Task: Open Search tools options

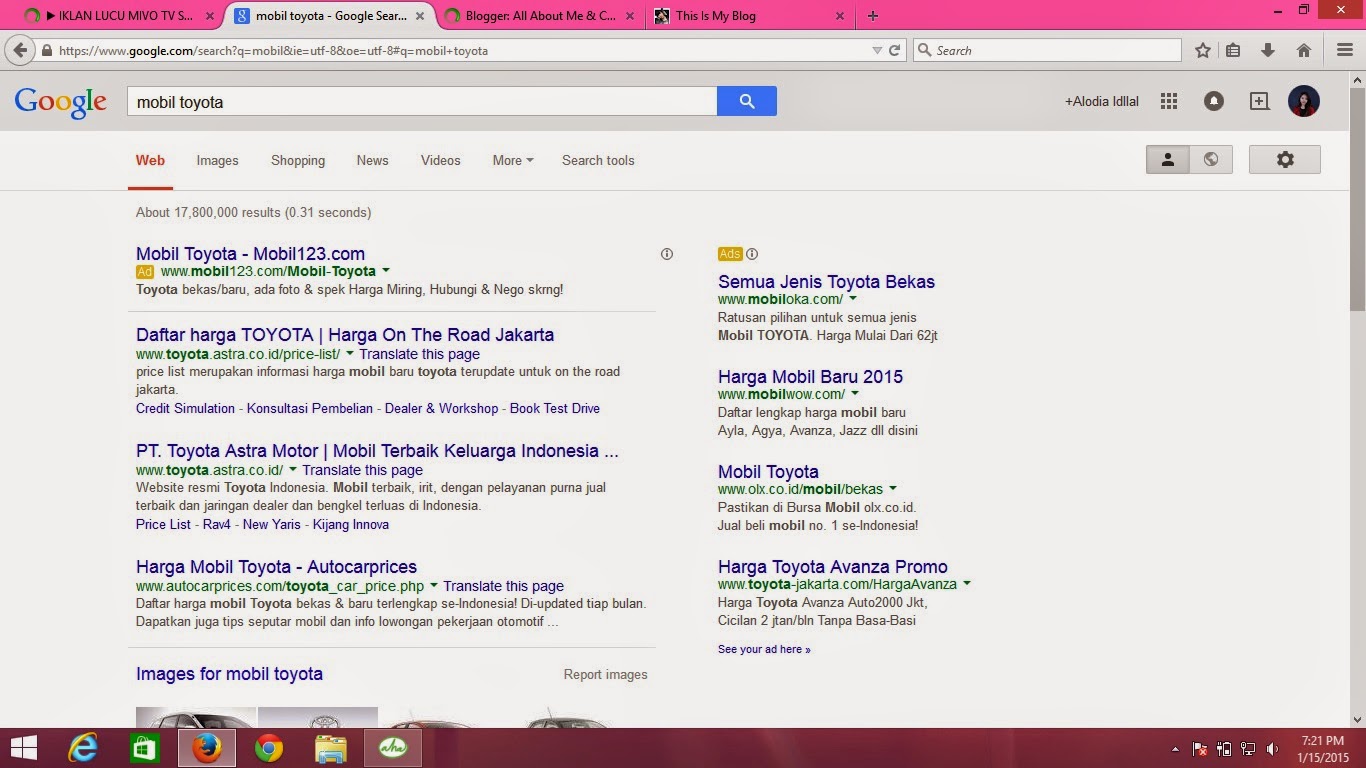Action: tap(598, 160)
